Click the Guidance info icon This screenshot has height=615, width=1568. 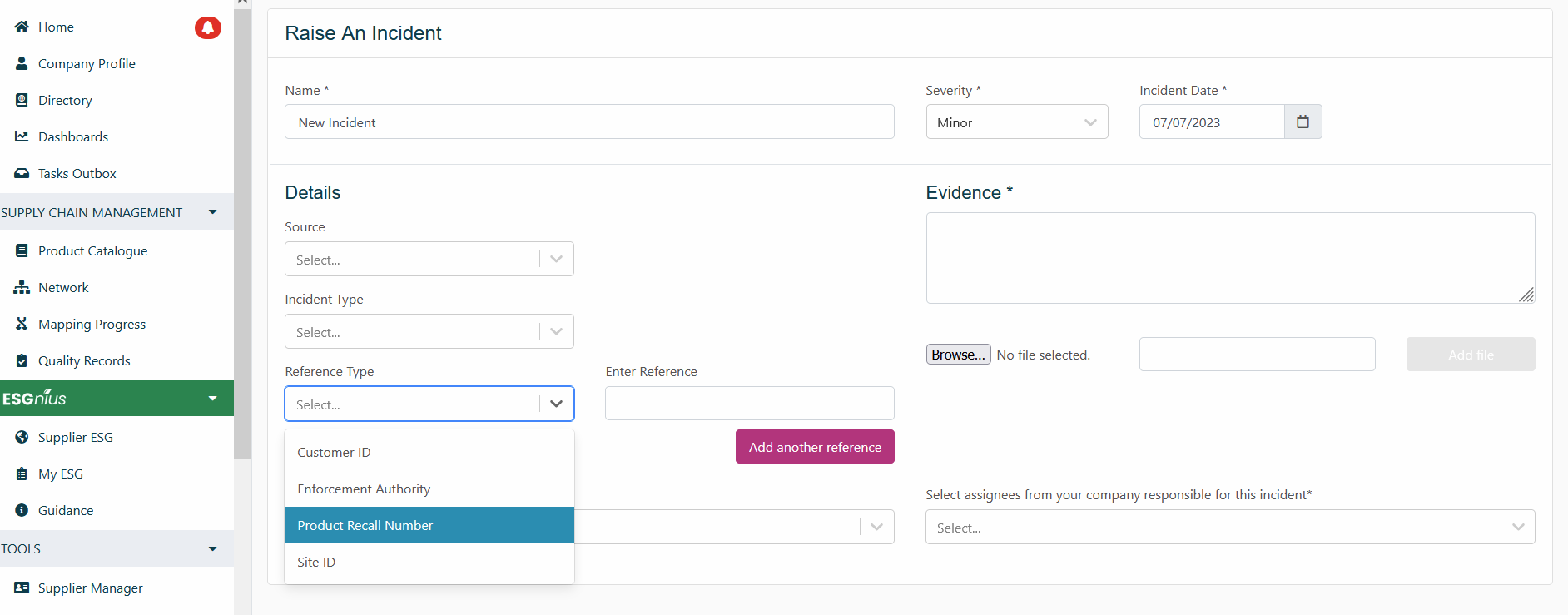[x=22, y=511]
